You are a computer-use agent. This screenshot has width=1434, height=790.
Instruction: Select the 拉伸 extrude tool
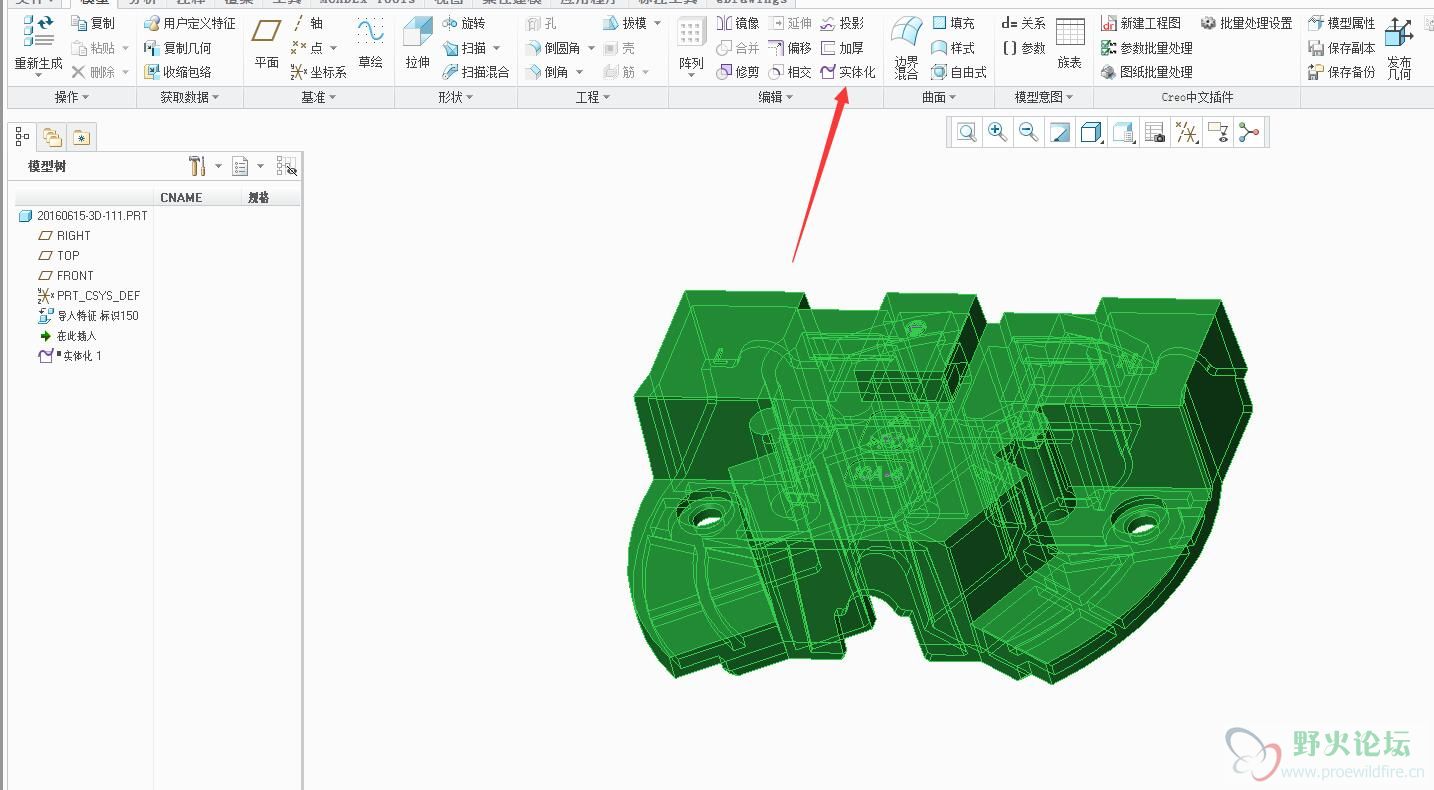[417, 43]
